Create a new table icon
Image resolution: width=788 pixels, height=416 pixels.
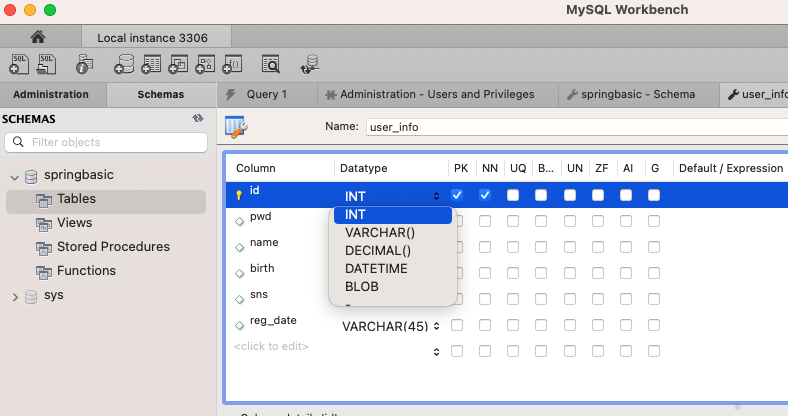151,64
